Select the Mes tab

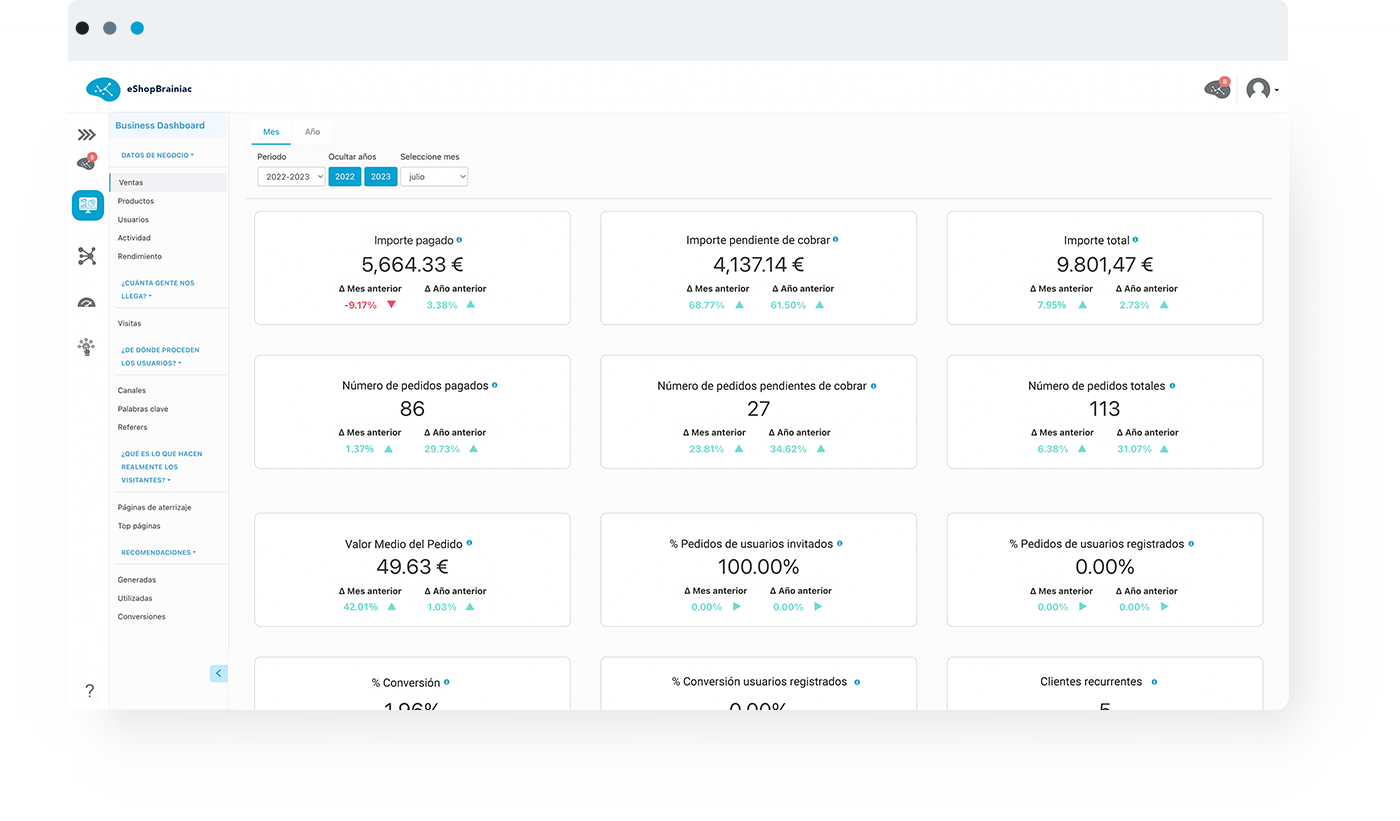271,132
